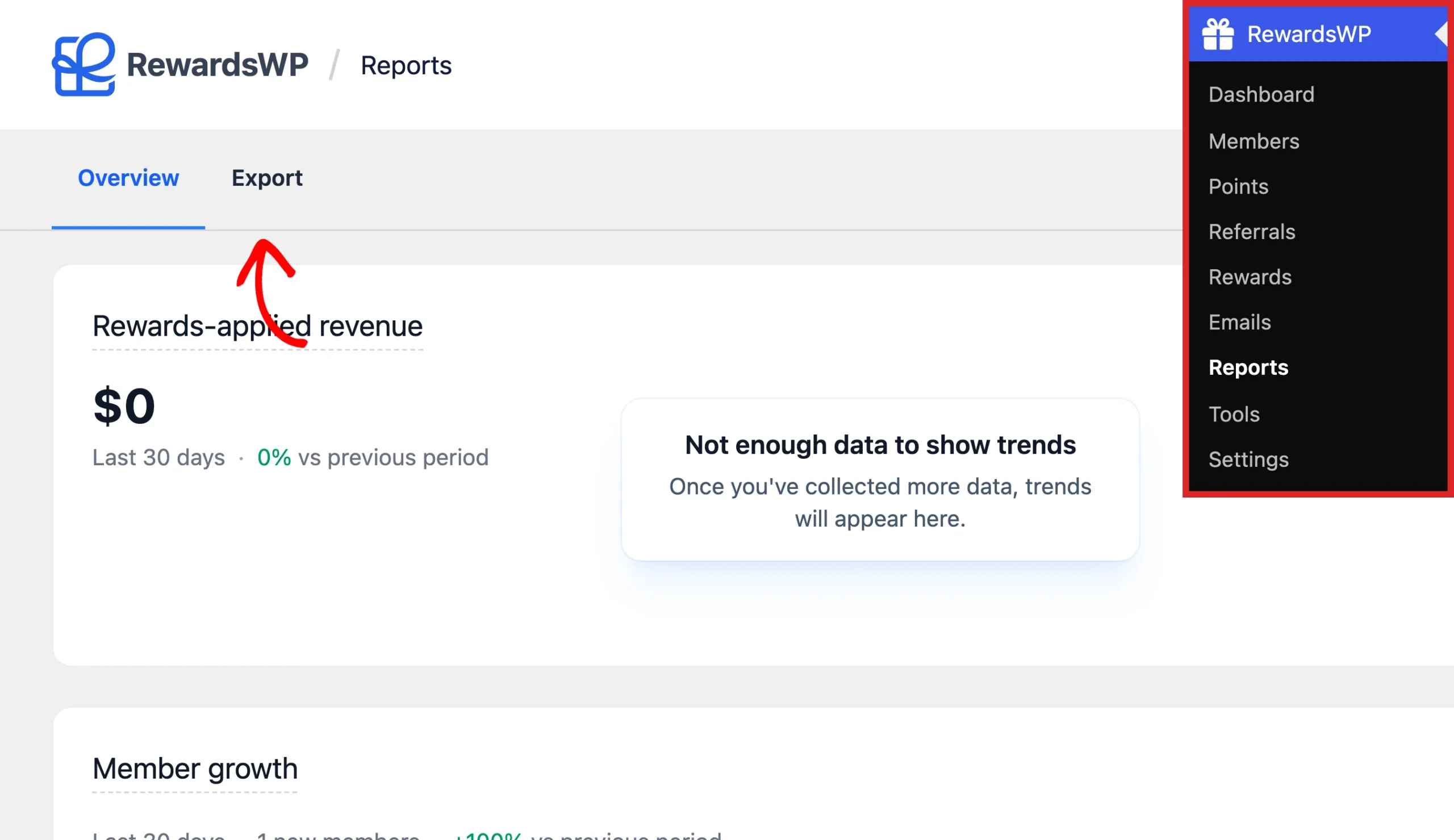Click the Rewards-applied revenue heading
1454x840 pixels.
point(257,327)
